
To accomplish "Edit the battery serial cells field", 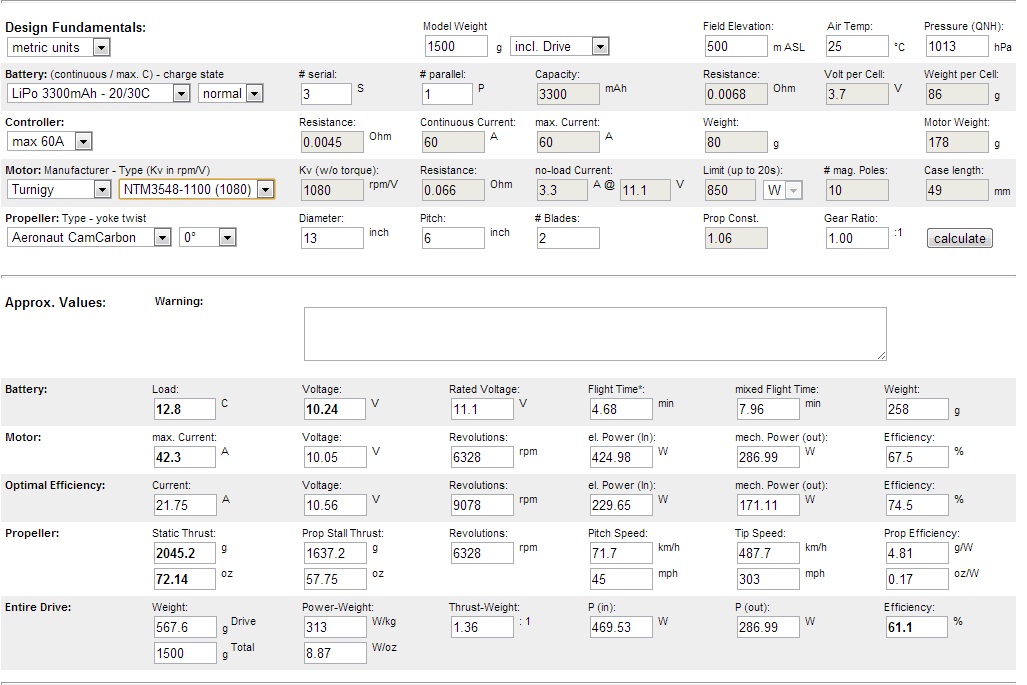I will coord(326,94).
